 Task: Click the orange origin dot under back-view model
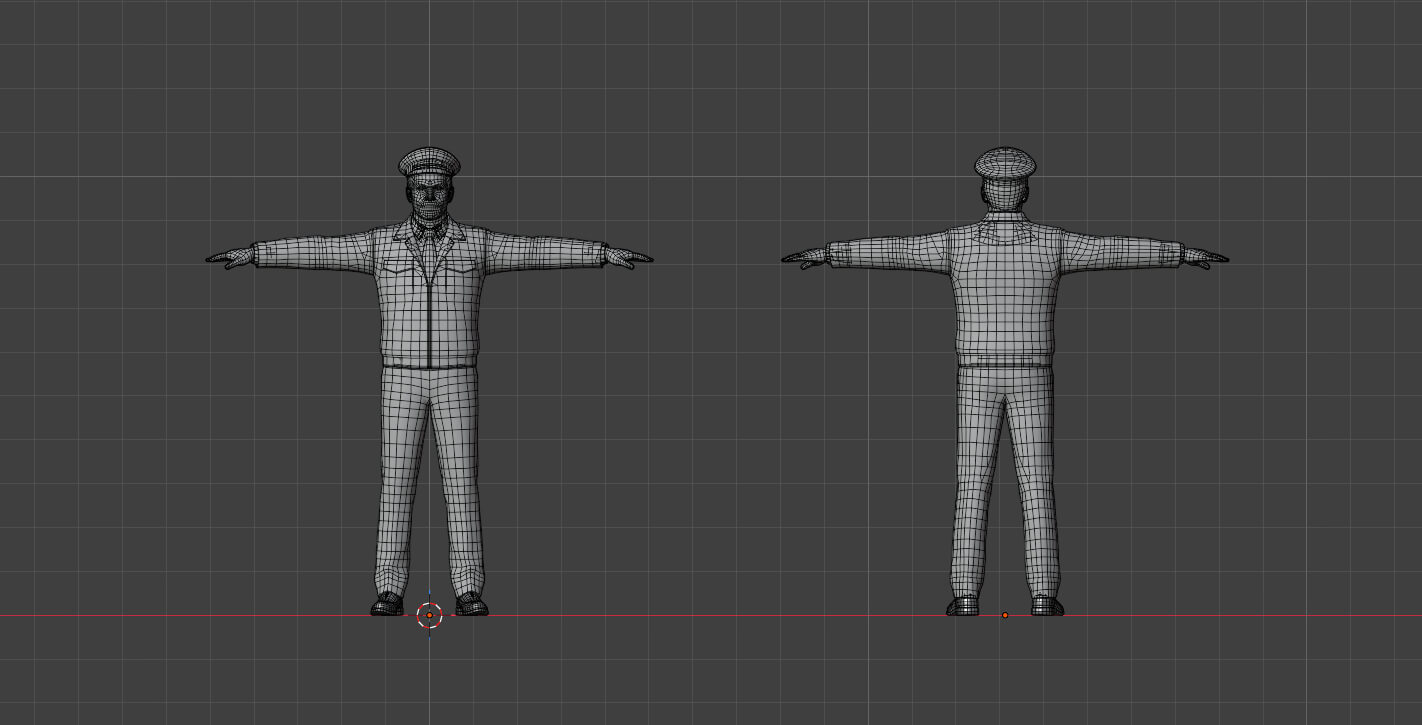point(1005,615)
